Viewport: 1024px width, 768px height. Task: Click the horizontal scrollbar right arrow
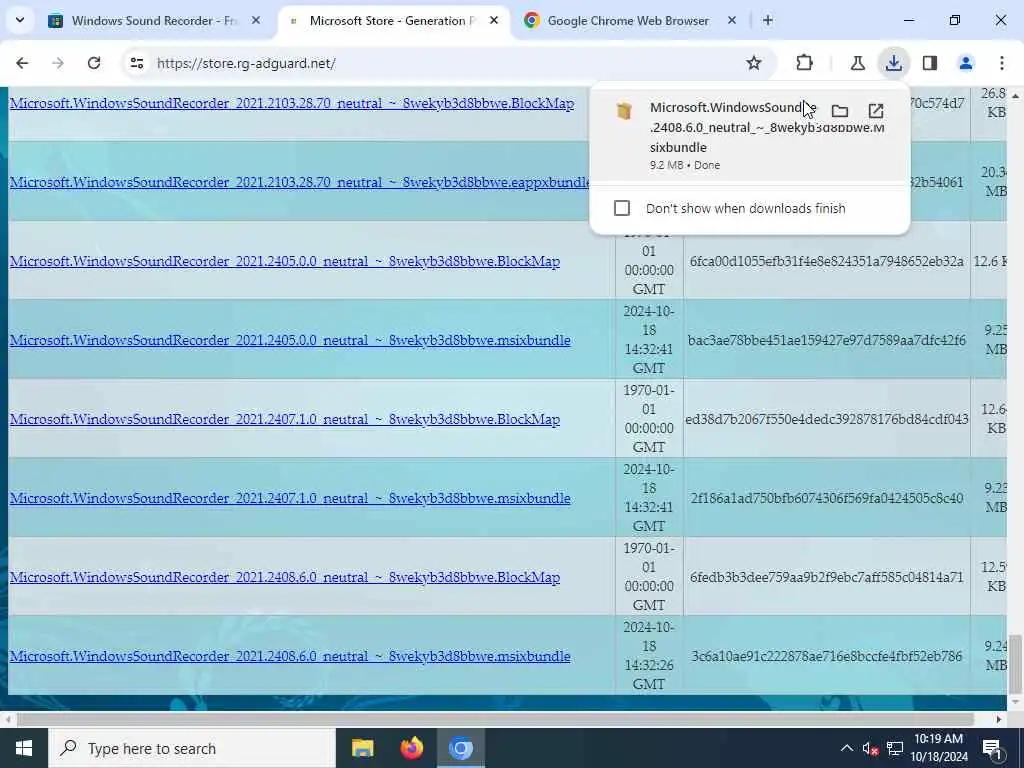pyautogui.click(x=999, y=719)
